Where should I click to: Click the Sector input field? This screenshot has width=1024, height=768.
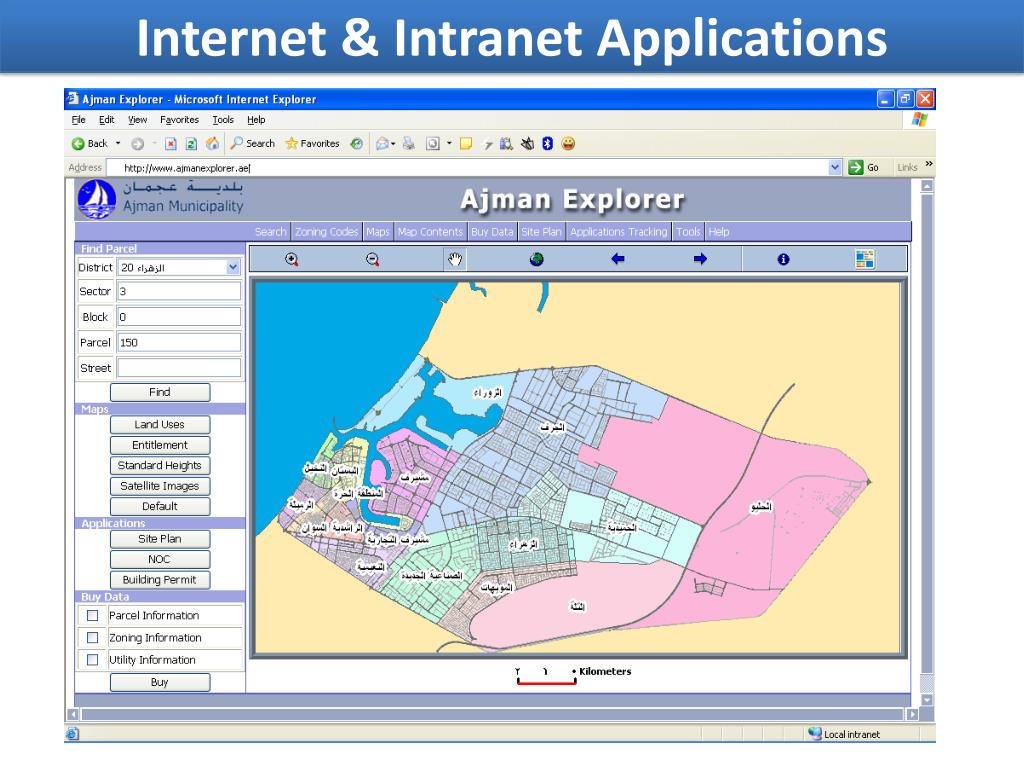[x=179, y=291]
